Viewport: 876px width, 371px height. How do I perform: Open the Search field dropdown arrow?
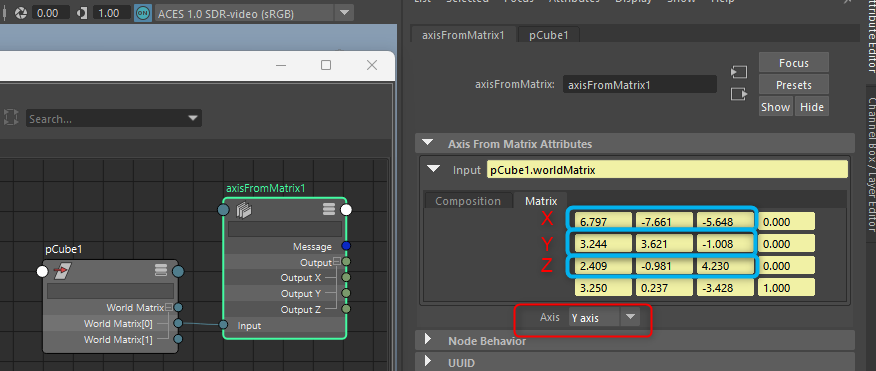click(x=194, y=118)
